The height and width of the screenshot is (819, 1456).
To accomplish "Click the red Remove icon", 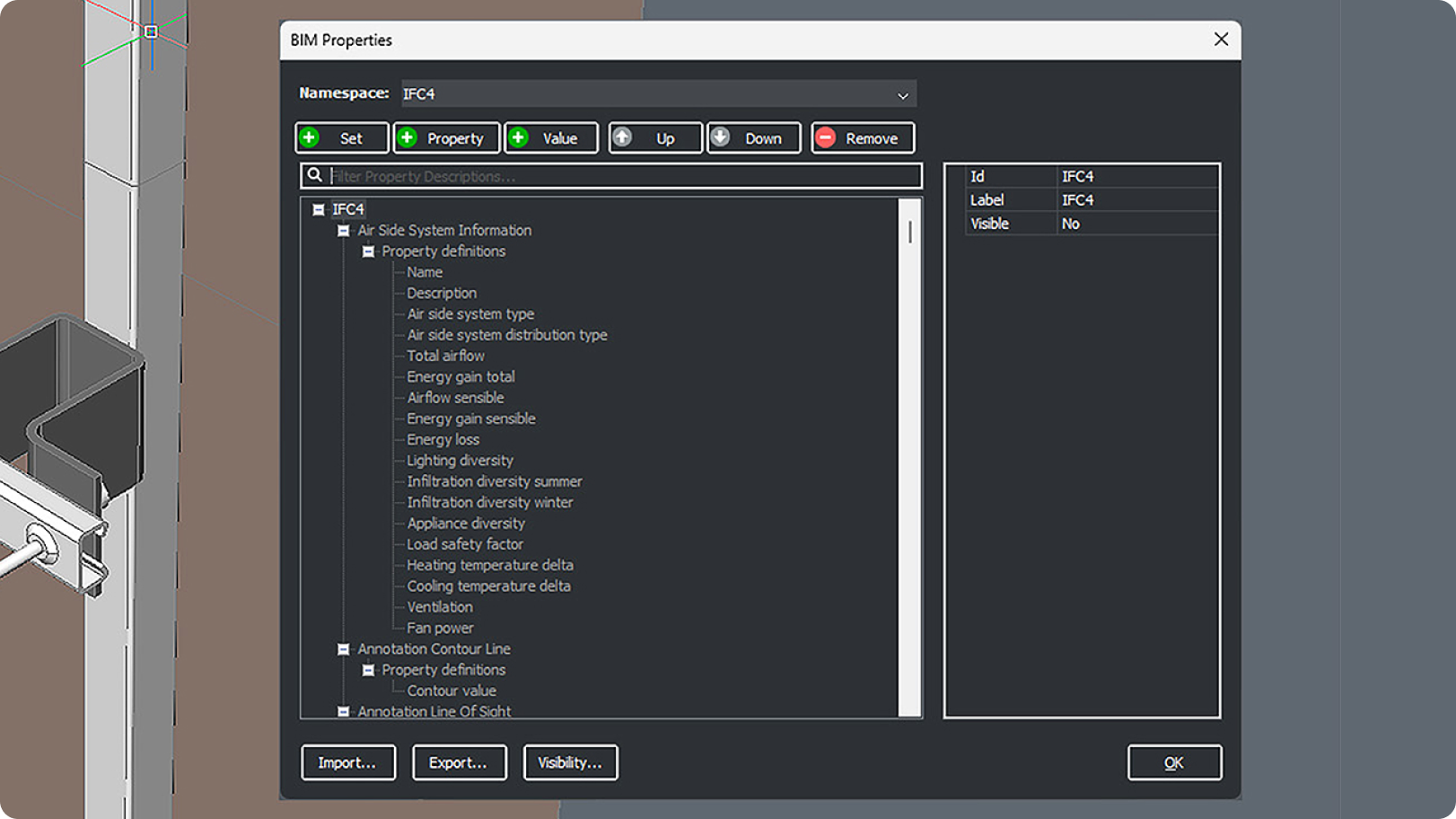I will [827, 137].
